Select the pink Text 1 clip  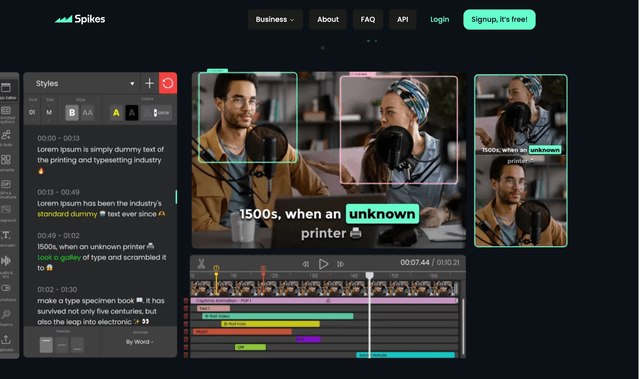[x=213, y=308]
